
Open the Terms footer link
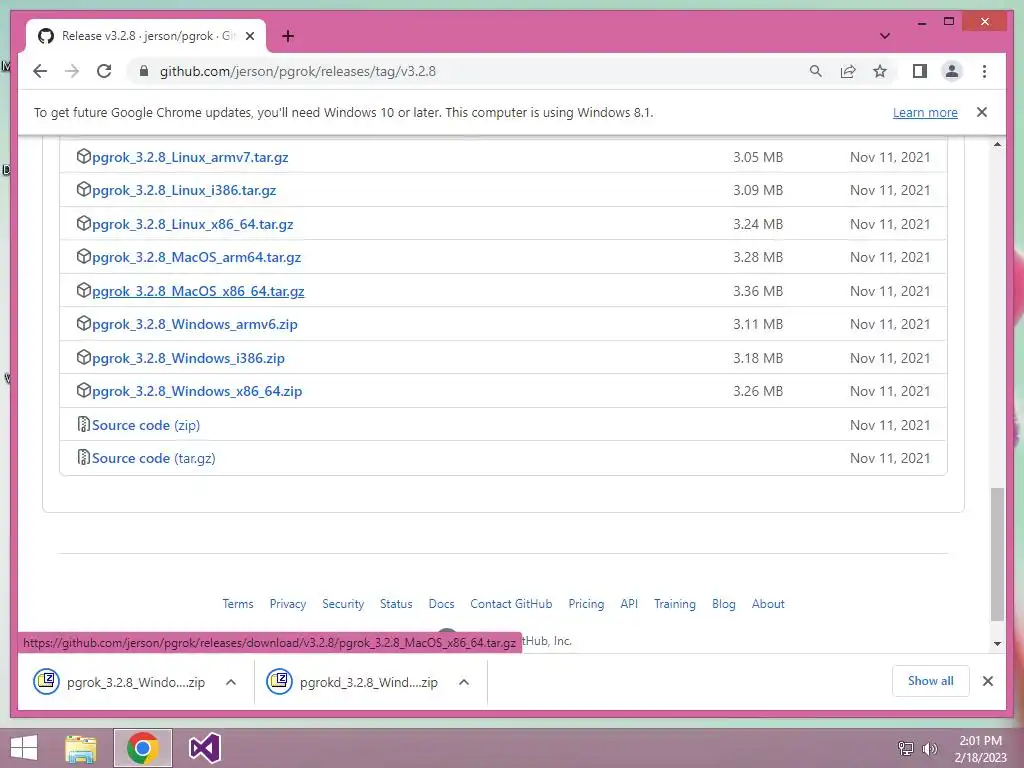coord(238,604)
